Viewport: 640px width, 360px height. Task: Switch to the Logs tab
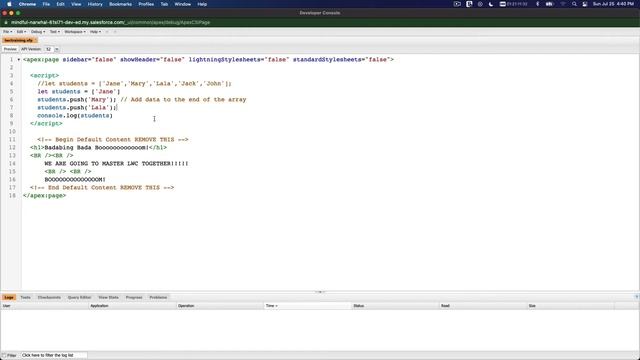(x=9, y=298)
